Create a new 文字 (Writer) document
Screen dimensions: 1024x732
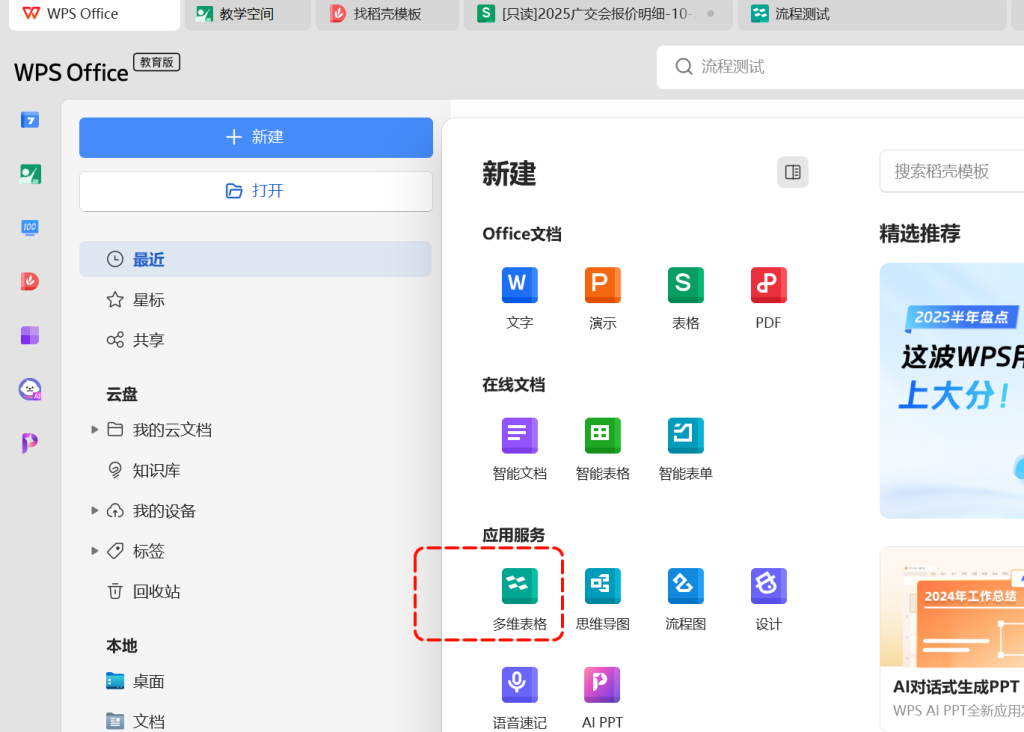click(x=519, y=298)
